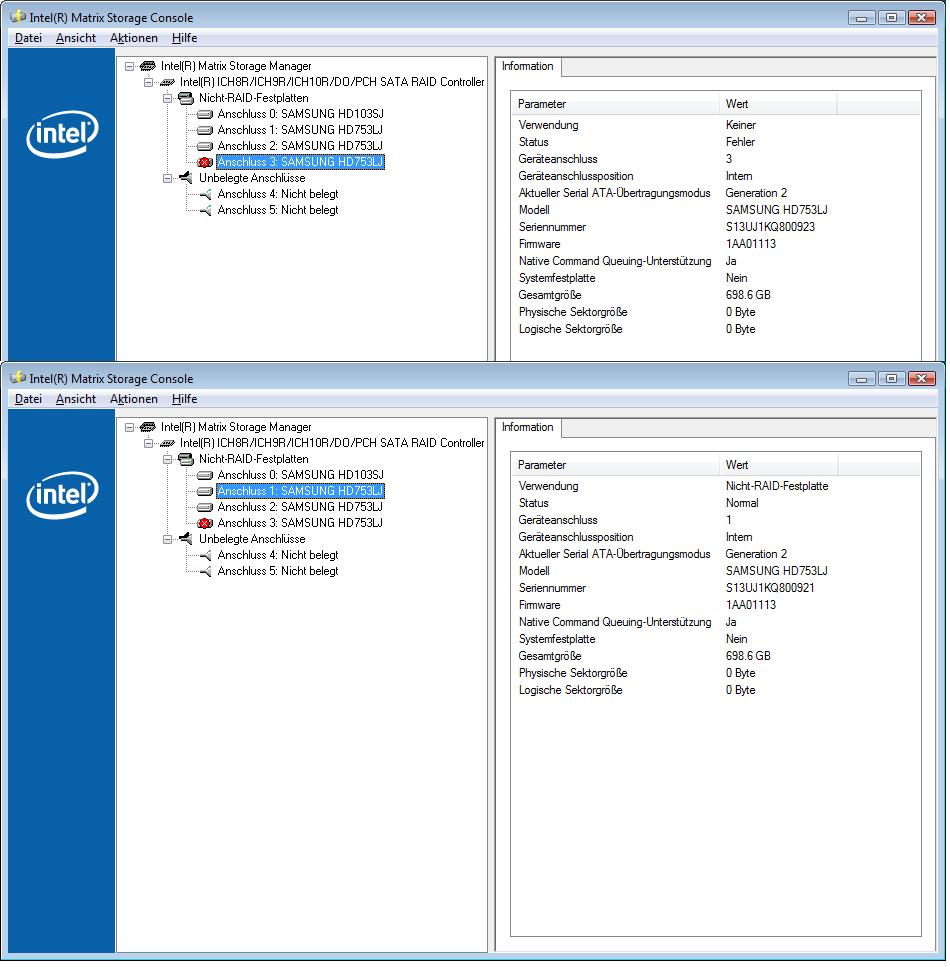Click the Status value Normal in bottom window
Image resolution: width=950 pixels, height=967 pixels.
coord(742,503)
